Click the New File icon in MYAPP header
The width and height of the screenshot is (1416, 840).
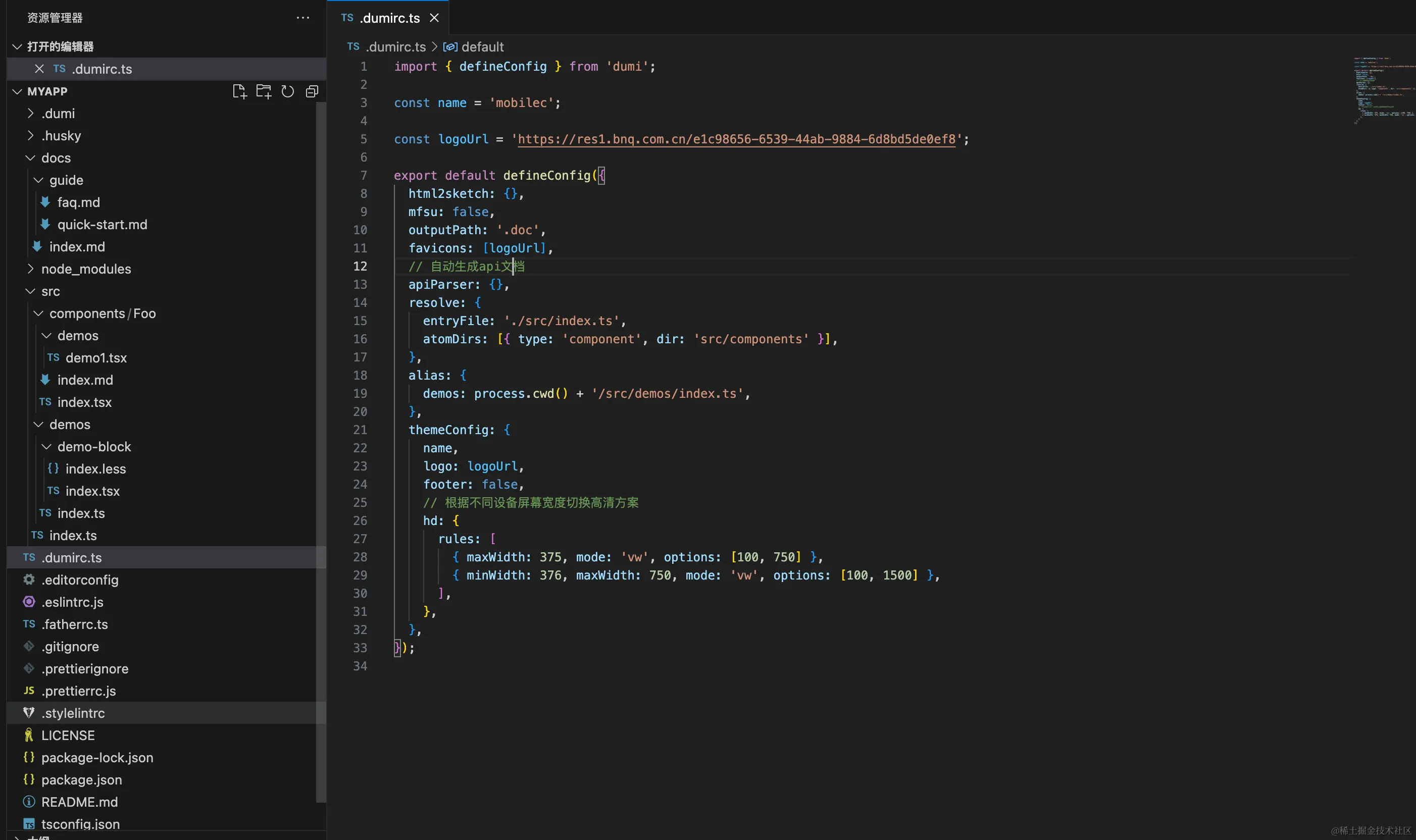(239, 91)
